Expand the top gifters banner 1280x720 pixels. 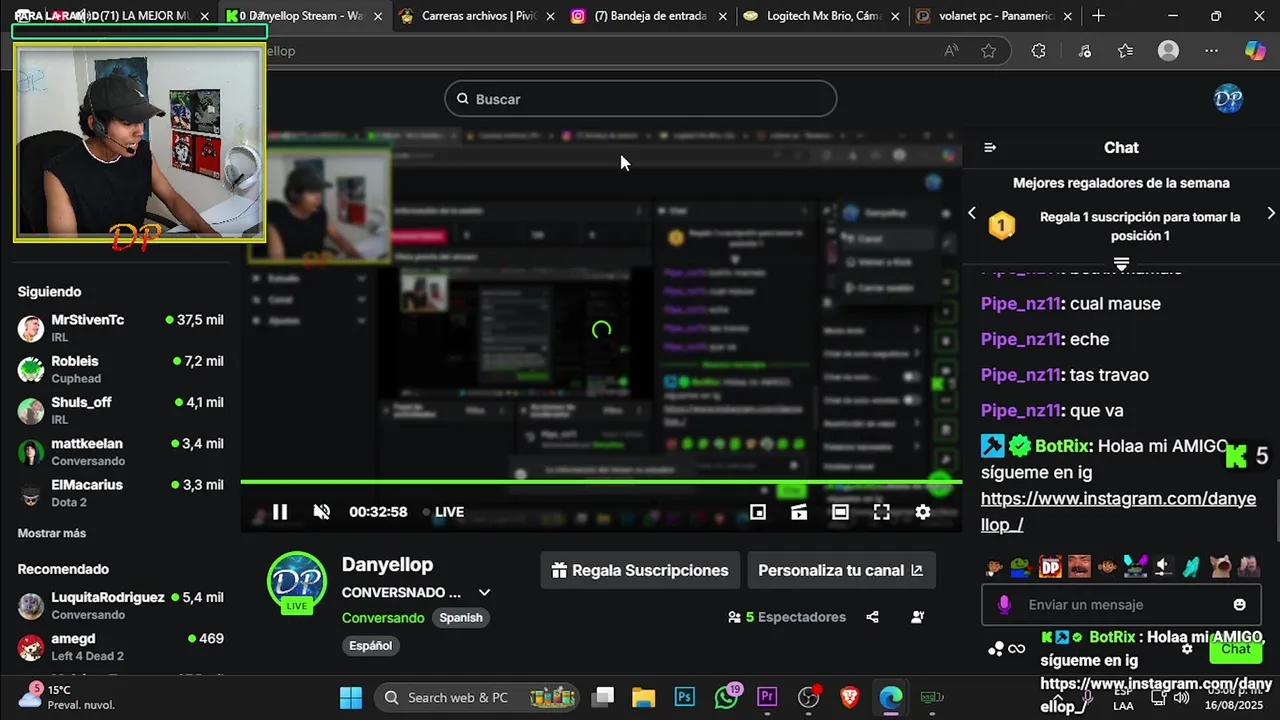(1121, 264)
